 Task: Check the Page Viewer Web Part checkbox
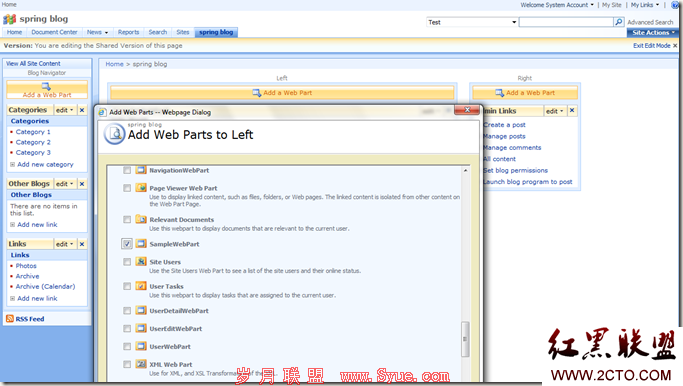tap(127, 188)
